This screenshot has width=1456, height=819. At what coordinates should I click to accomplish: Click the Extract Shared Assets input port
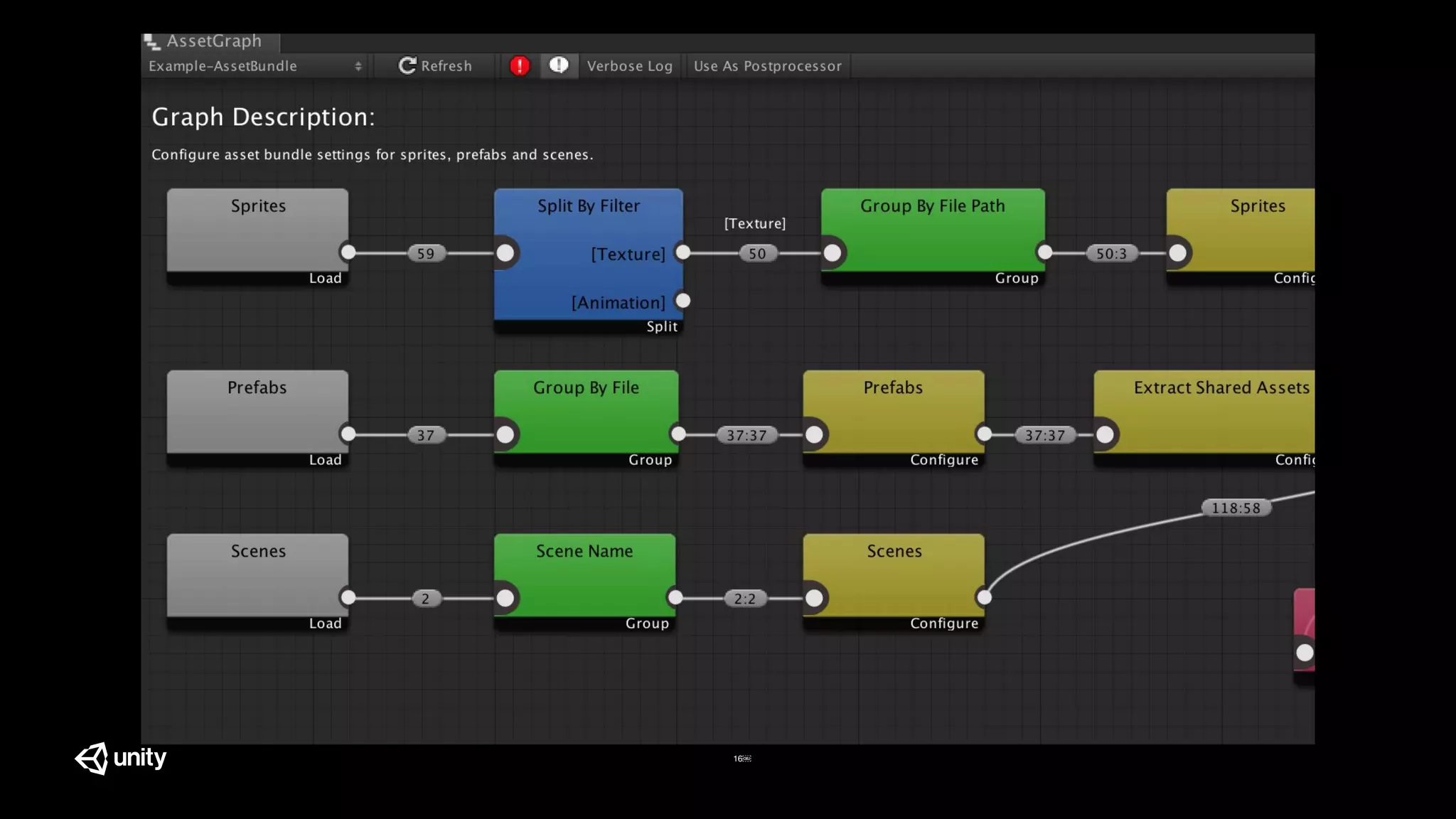click(x=1105, y=434)
